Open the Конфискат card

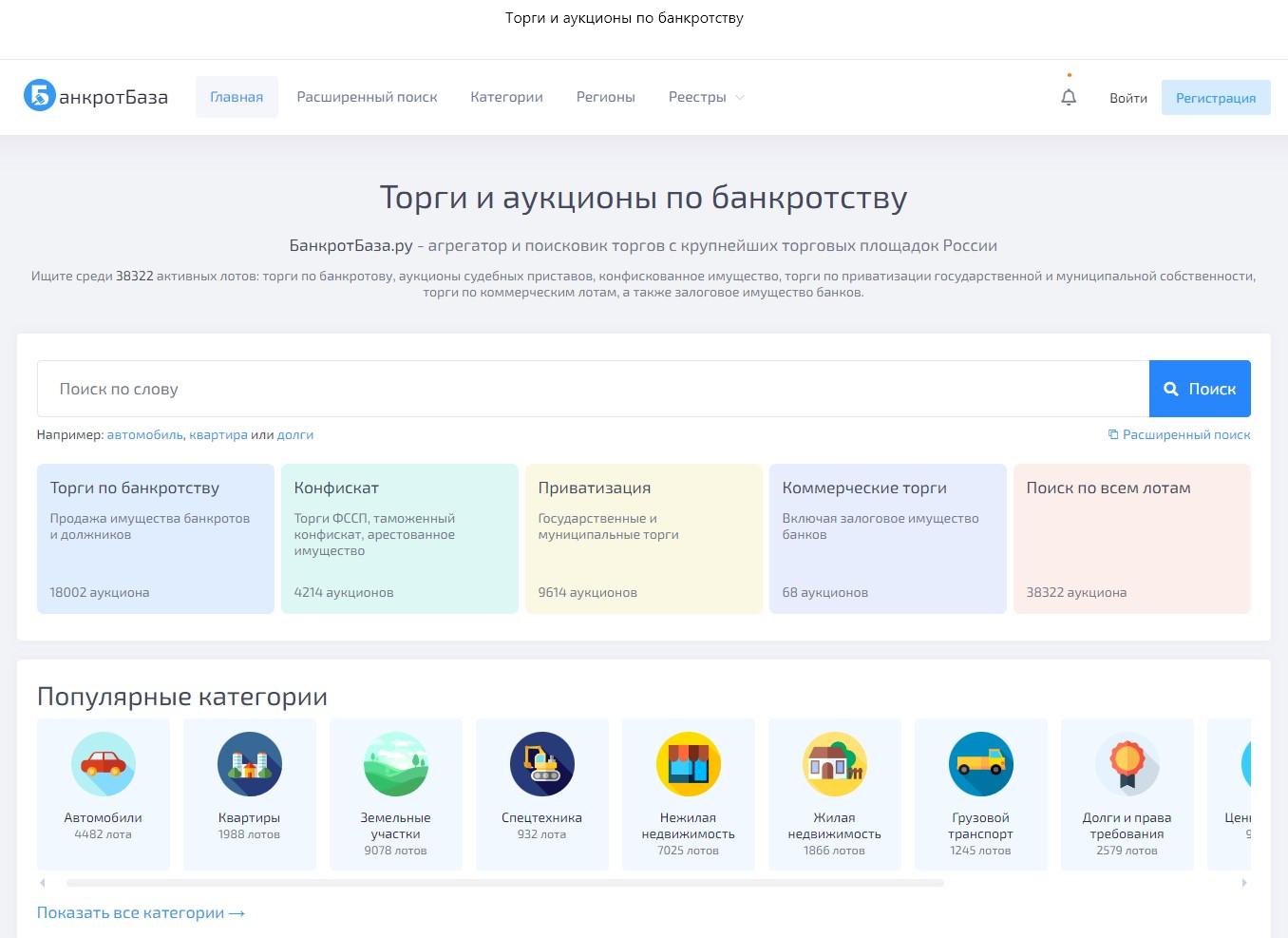point(400,539)
